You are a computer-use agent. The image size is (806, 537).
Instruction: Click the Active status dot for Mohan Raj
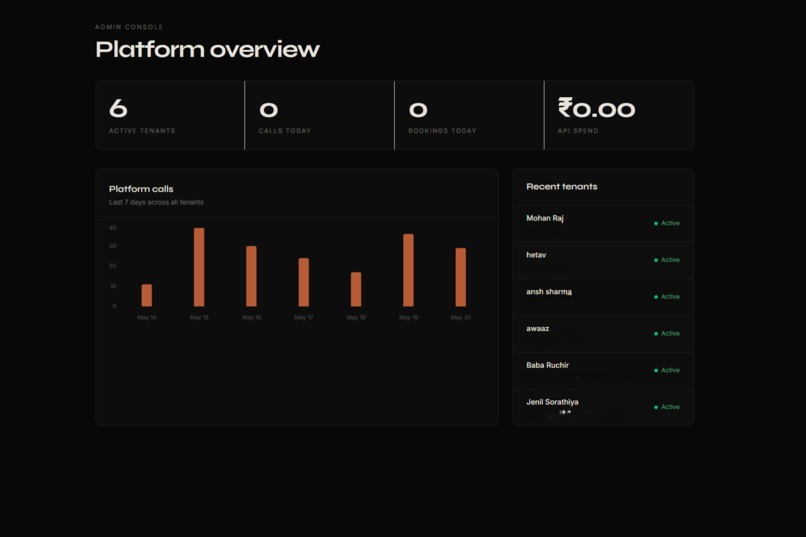tap(656, 224)
